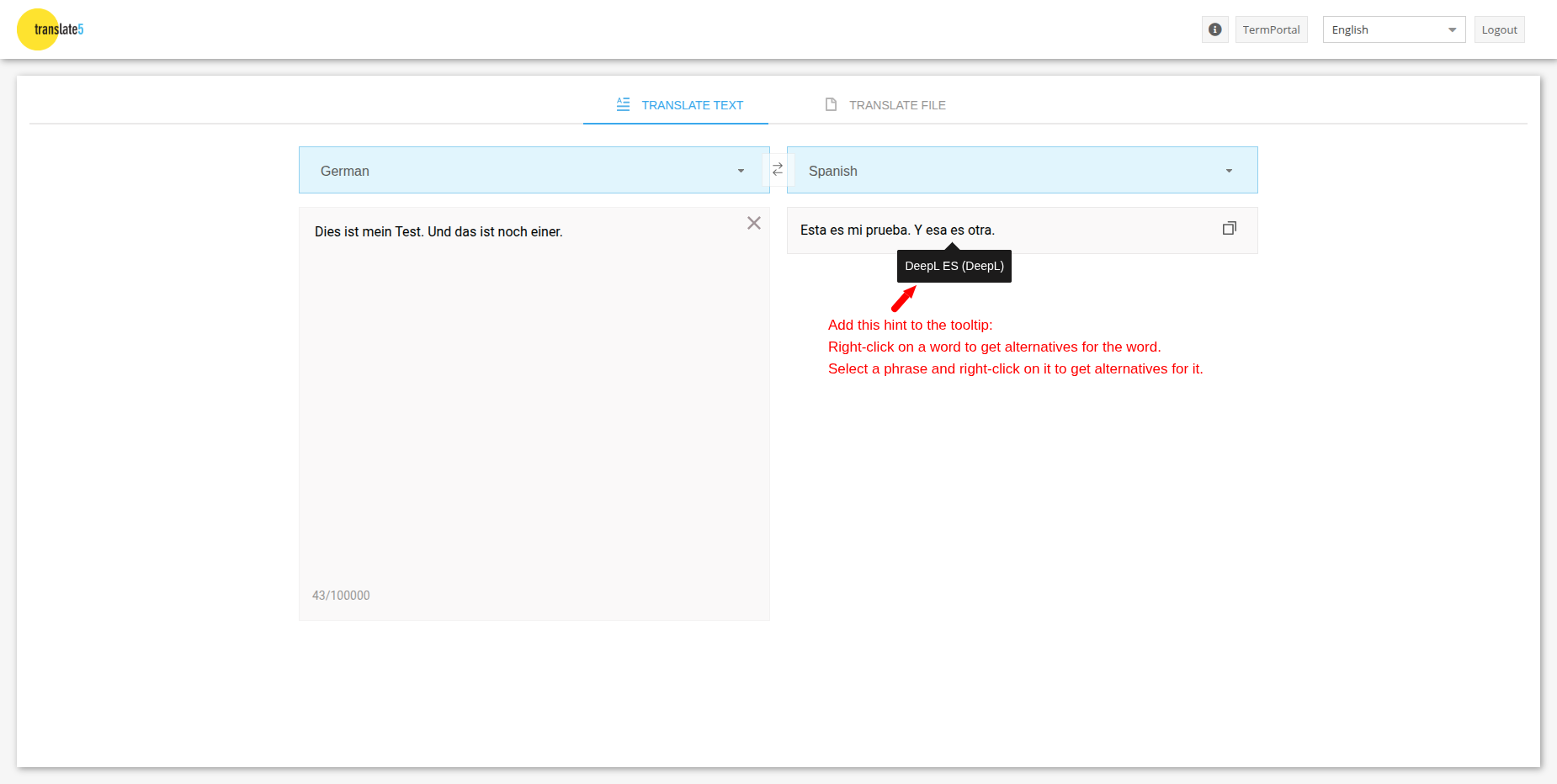Click the Translate File document icon
Screen dimensions: 1557x784
click(x=831, y=104)
